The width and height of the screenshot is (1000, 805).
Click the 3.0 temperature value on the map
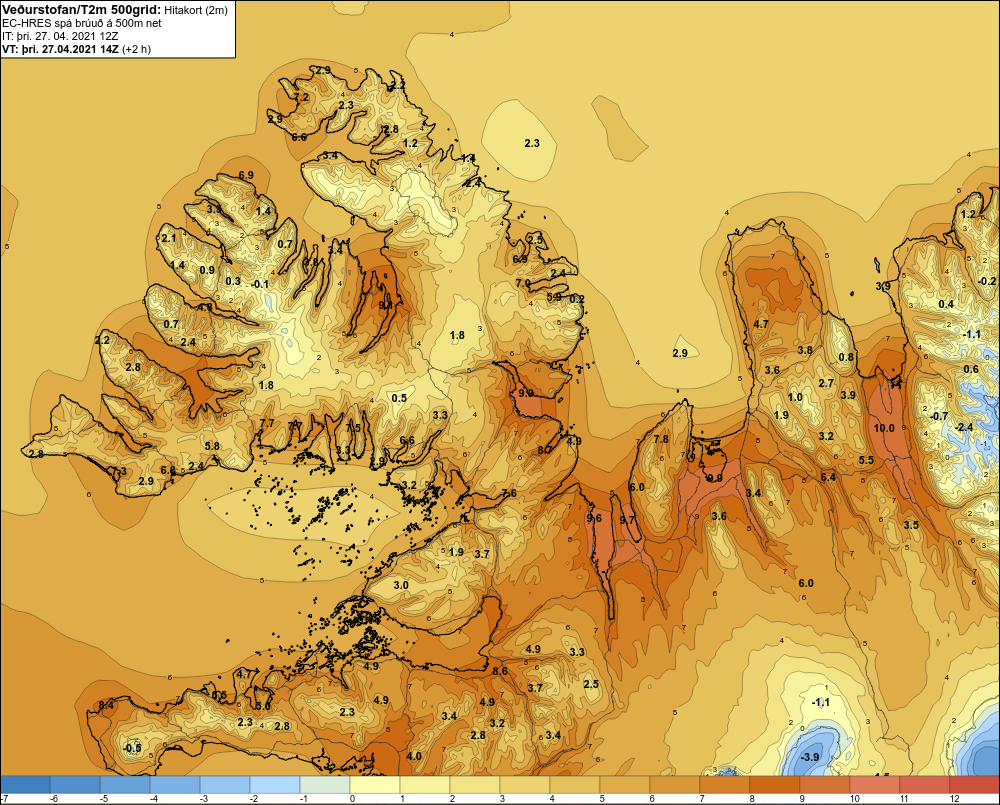(401, 585)
